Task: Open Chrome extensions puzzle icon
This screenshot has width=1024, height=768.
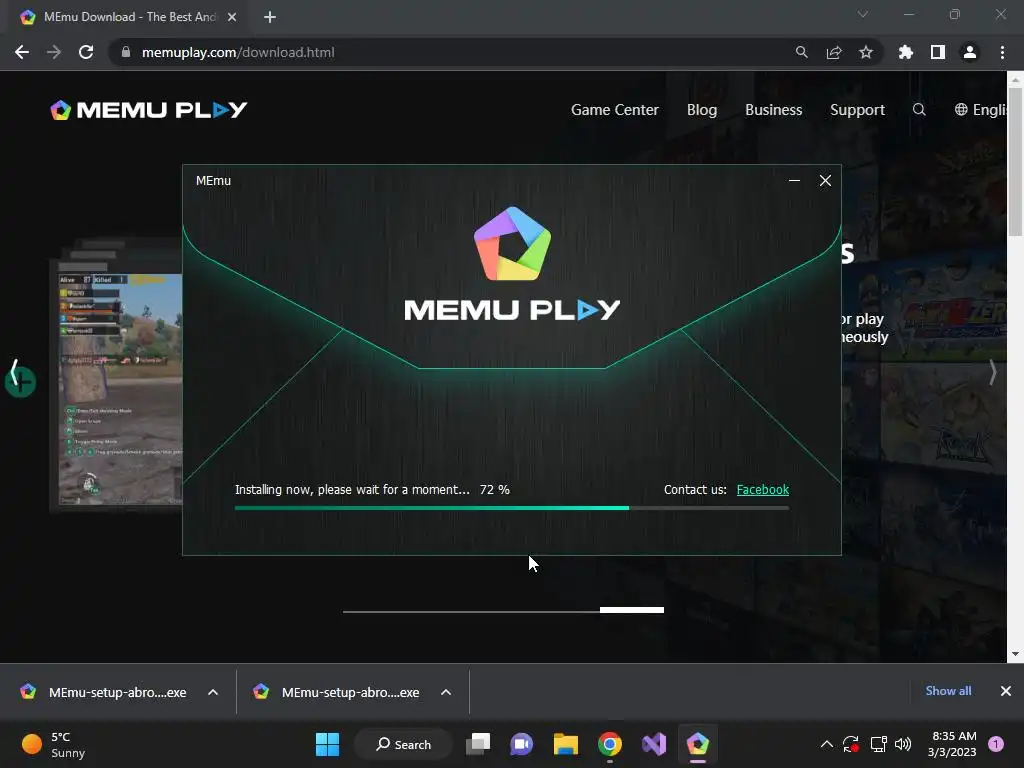Action: pyautogui.click(x=905, y=52)
